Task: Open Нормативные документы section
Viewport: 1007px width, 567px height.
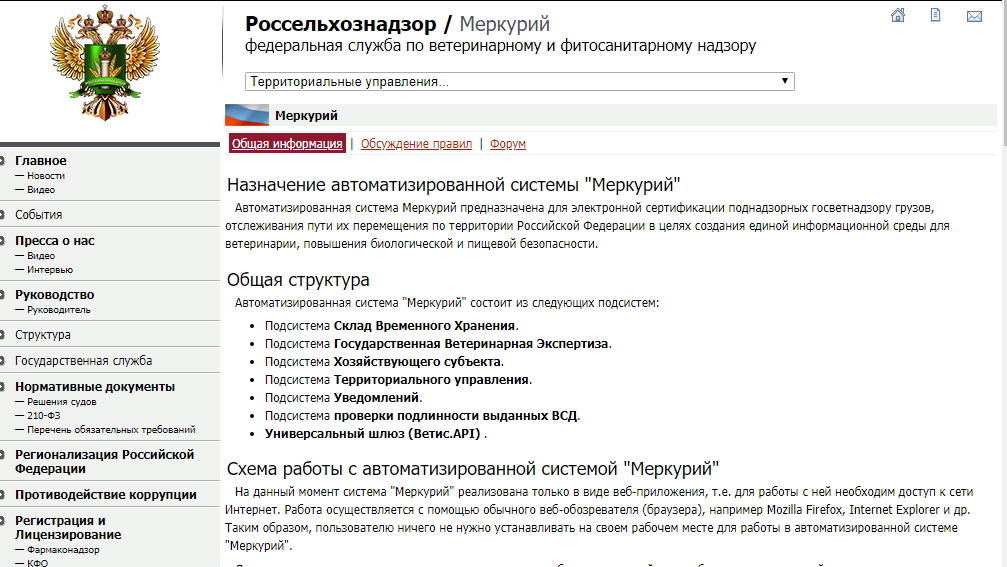Action: click(x=95, y=387)
